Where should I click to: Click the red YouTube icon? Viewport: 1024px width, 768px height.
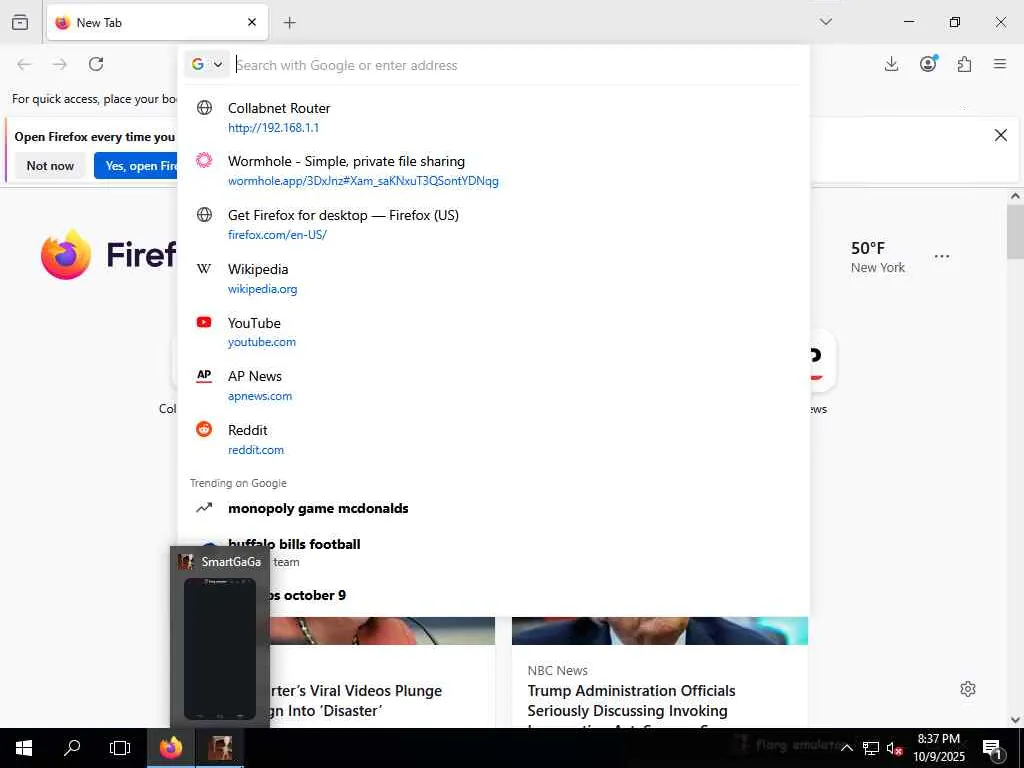pos(204,322)
